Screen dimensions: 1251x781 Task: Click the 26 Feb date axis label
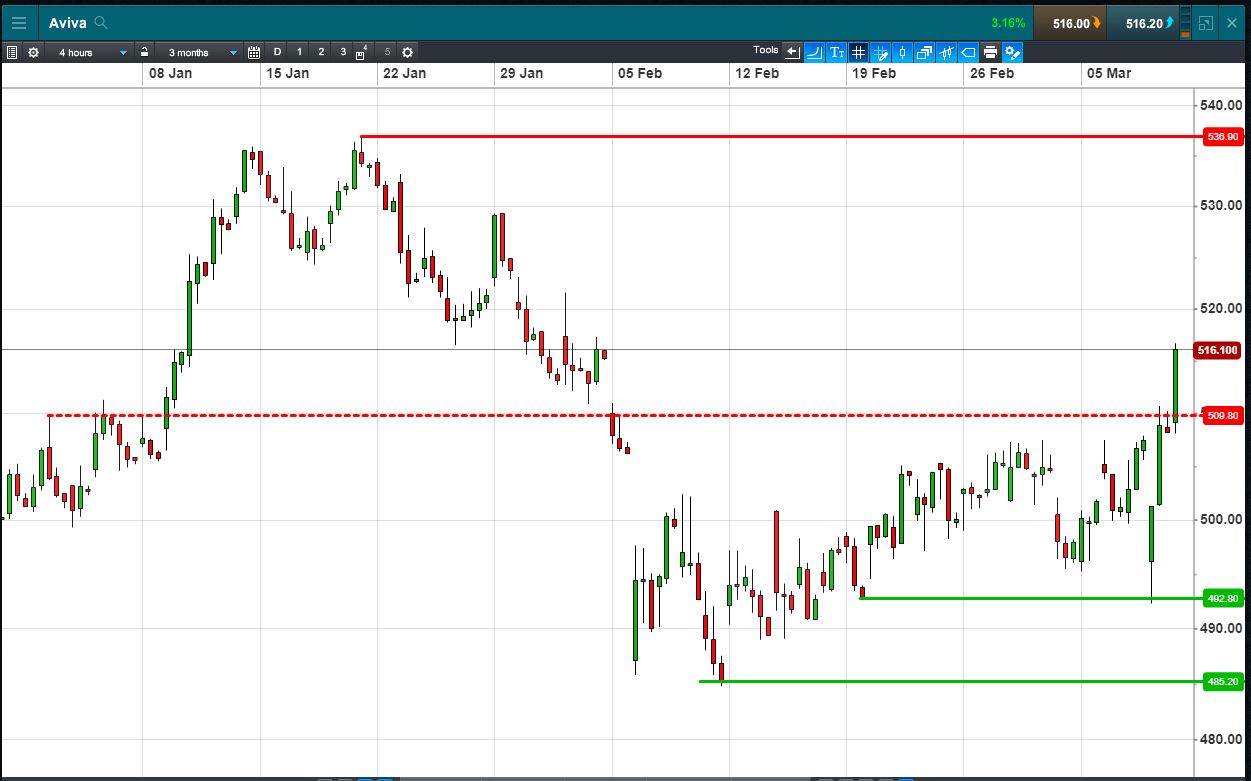(x=991, y=73)
